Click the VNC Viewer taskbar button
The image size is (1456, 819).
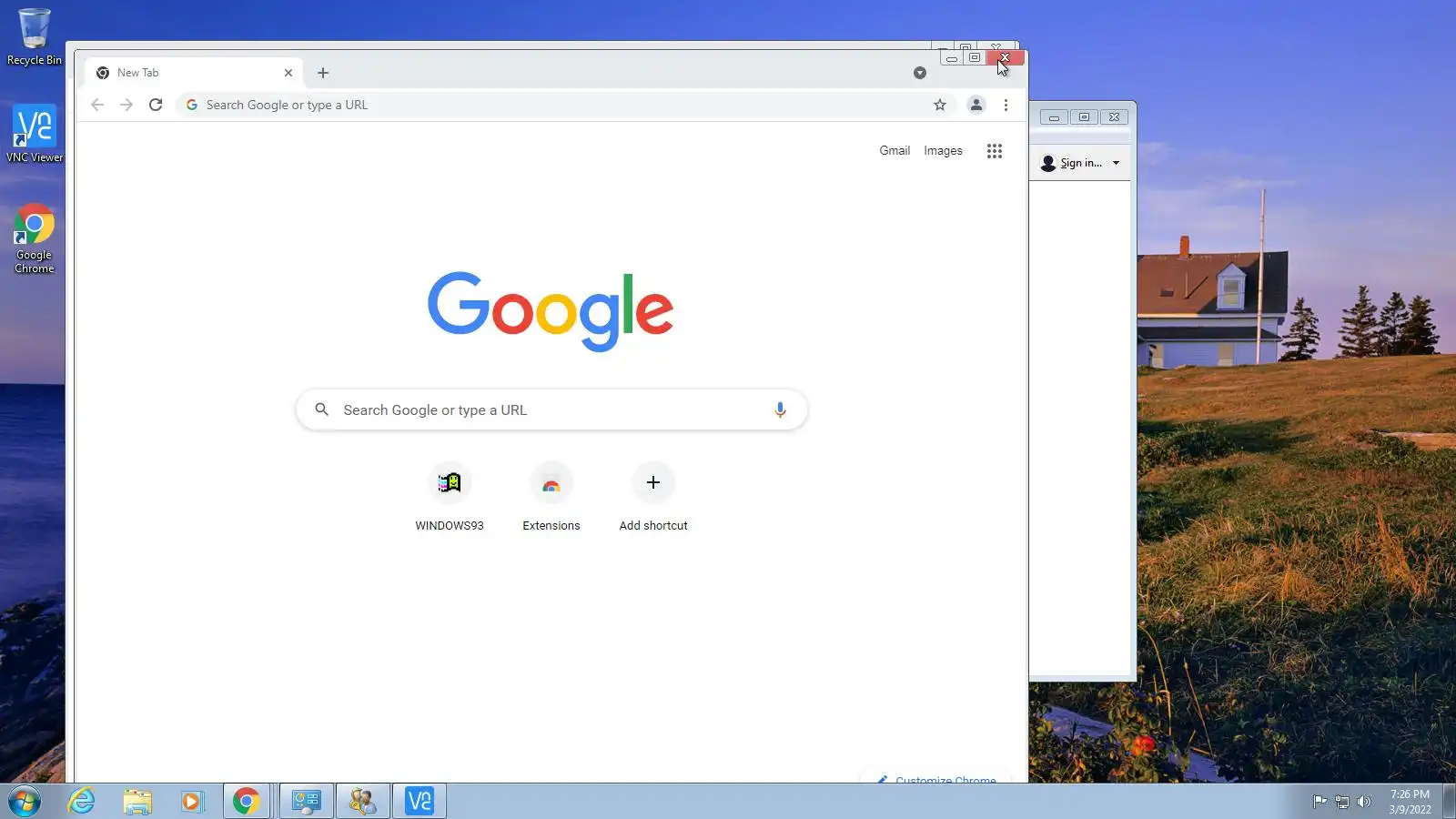click(420, 802)
